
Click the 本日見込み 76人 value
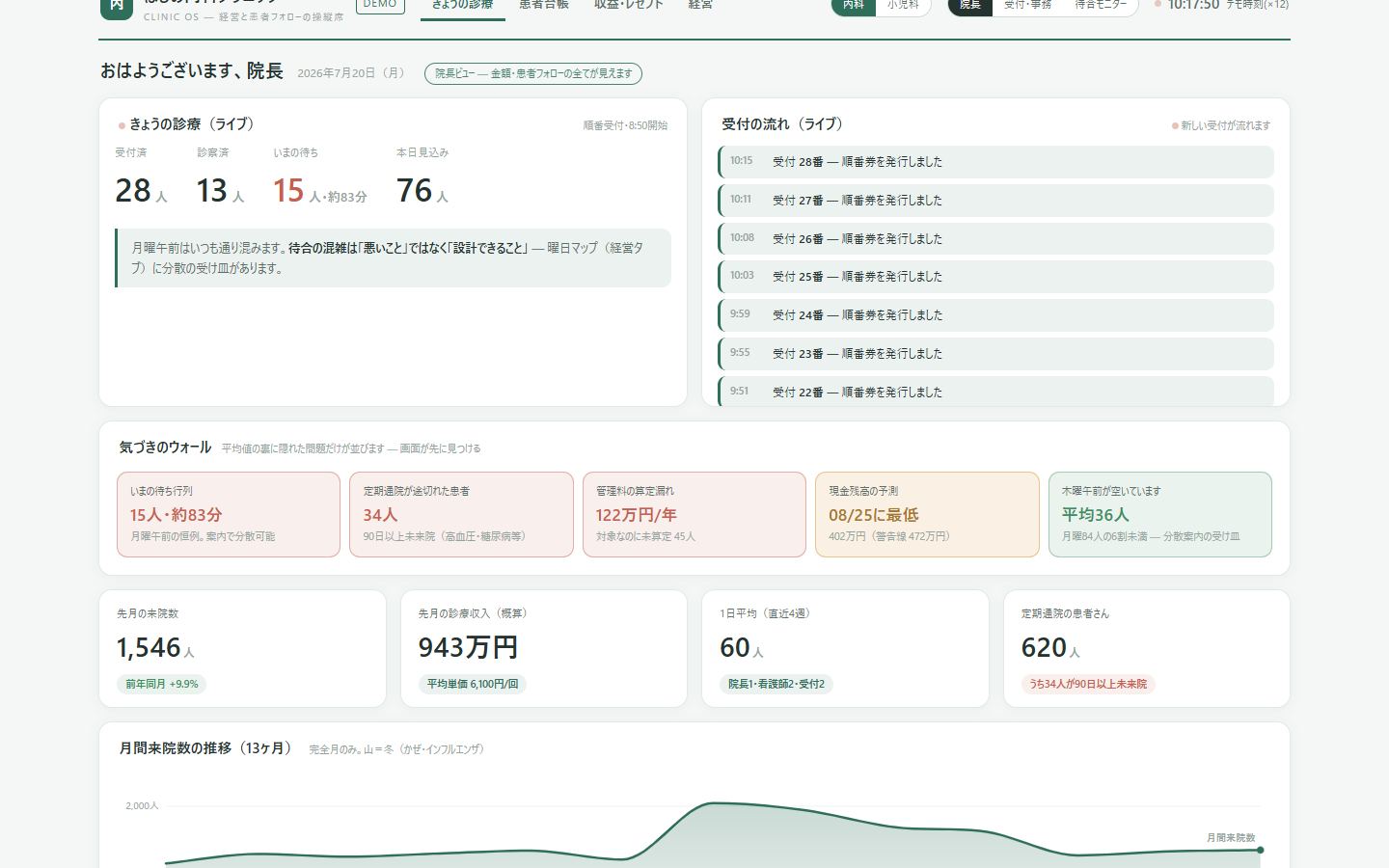tap(422, 191)
